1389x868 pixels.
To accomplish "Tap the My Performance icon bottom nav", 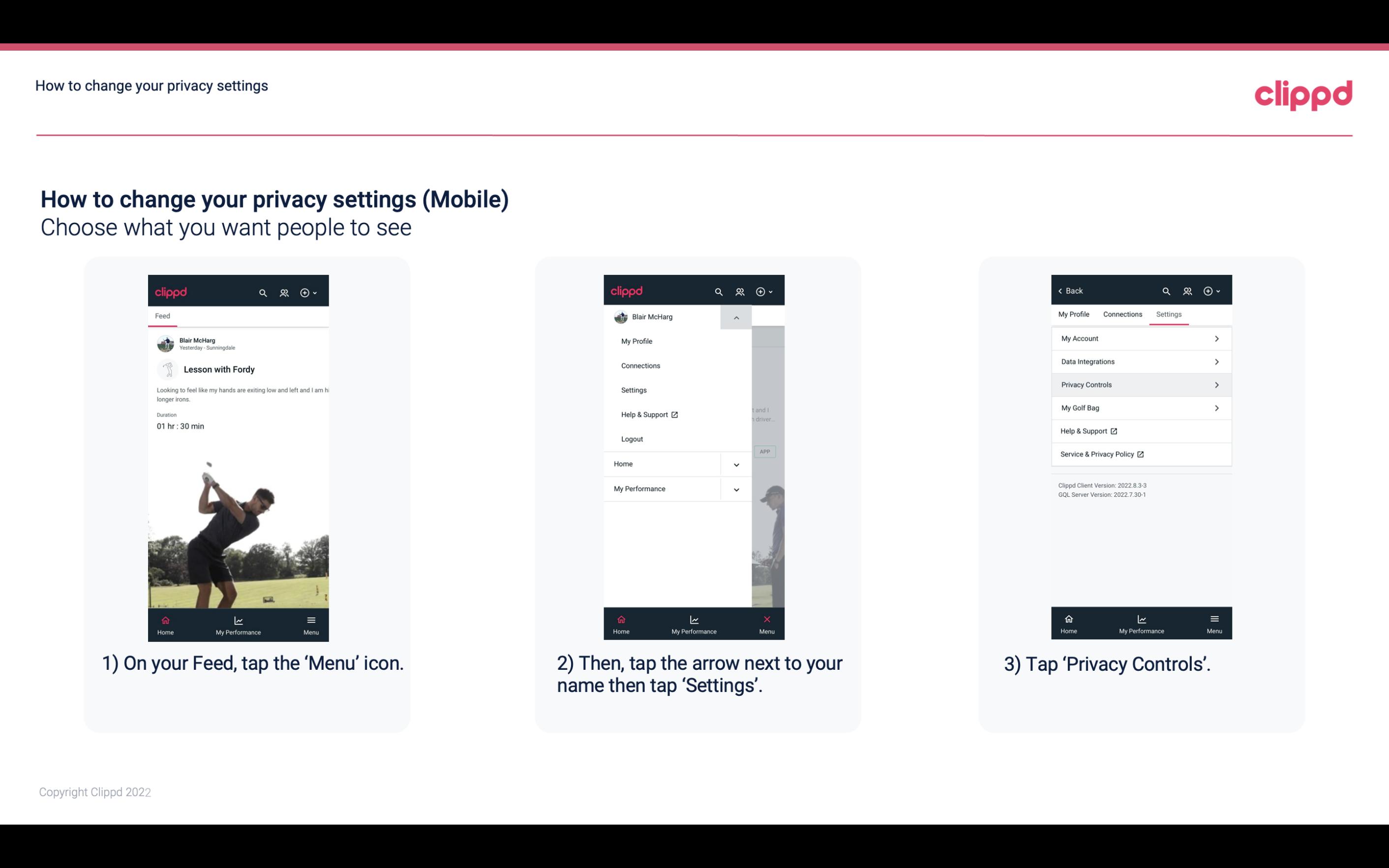I will click(239, 623).
